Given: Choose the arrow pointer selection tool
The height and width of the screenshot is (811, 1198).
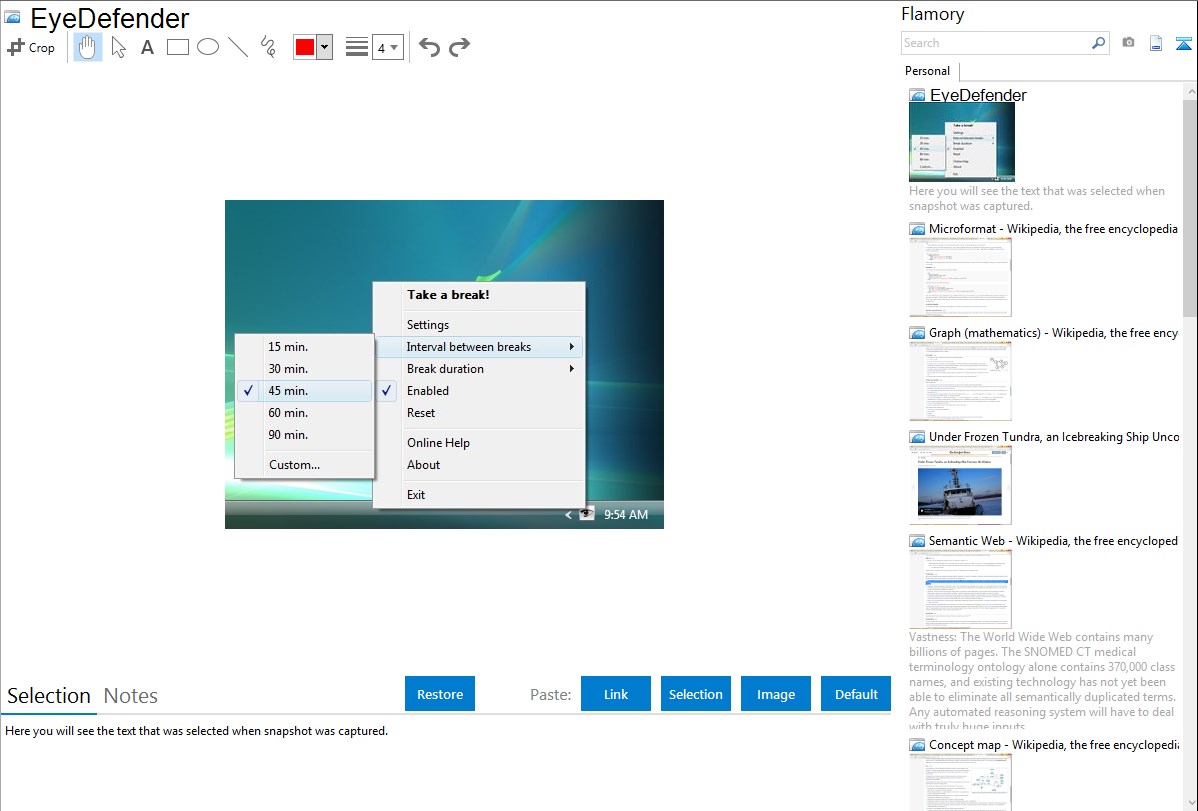Looking at the screenshot, I should (119, 47).
